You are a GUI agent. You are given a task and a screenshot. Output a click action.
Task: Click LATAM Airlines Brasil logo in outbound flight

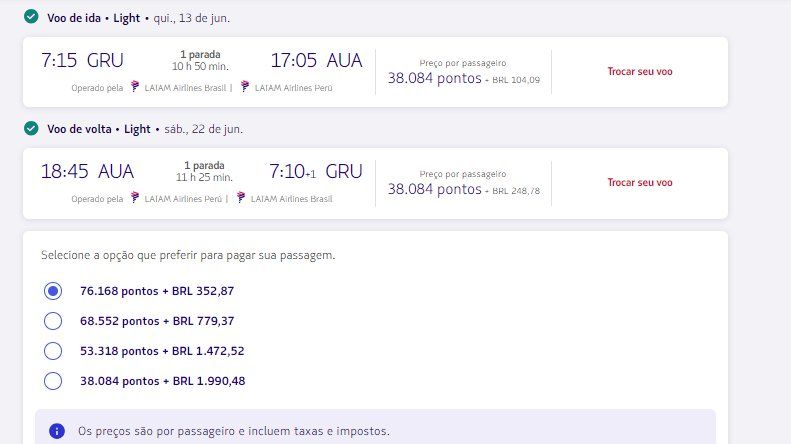coord(136,87)
